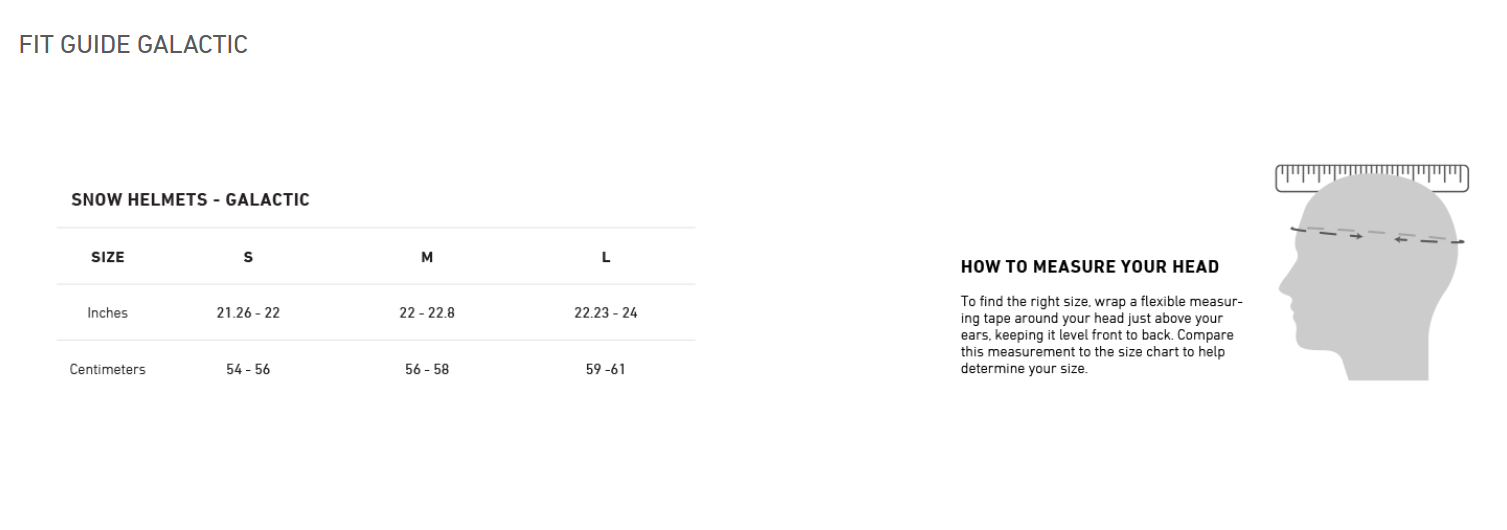The height and width of the screenshot is (530, 1507).
Task: Click the 56 - 58 centimeters cell
Action: 427,369
